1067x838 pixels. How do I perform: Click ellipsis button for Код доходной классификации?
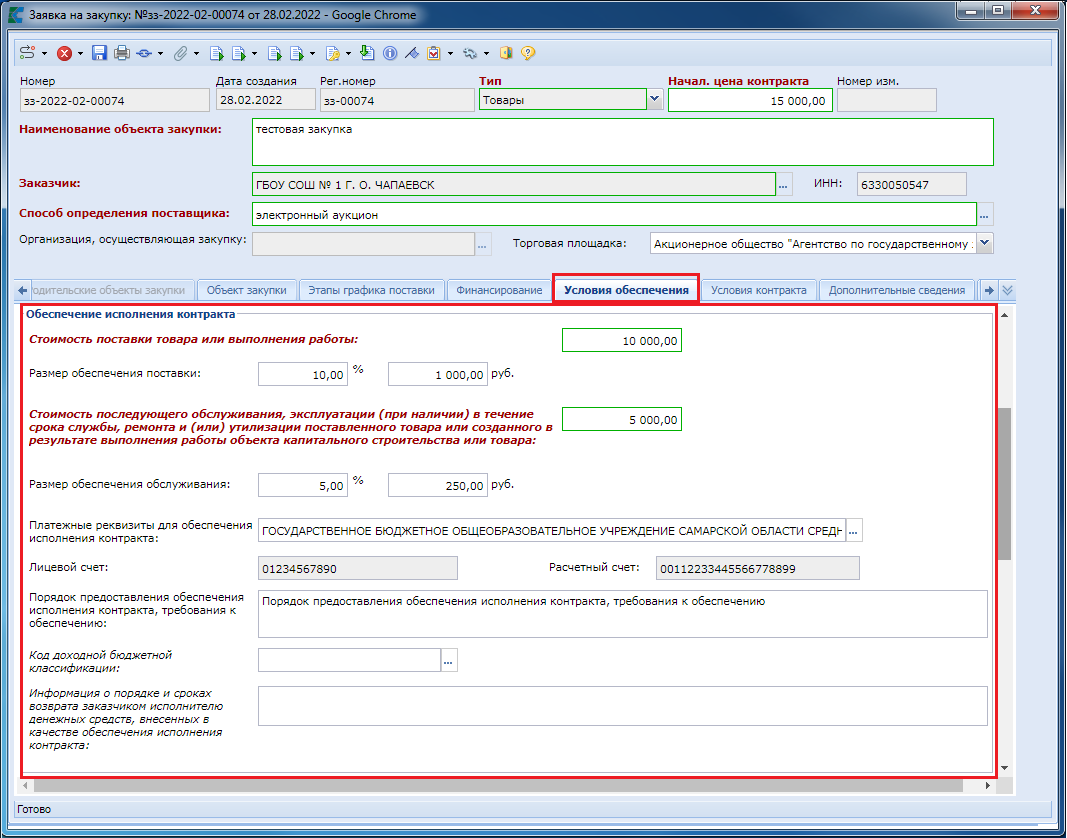click(x=449, y=659)
